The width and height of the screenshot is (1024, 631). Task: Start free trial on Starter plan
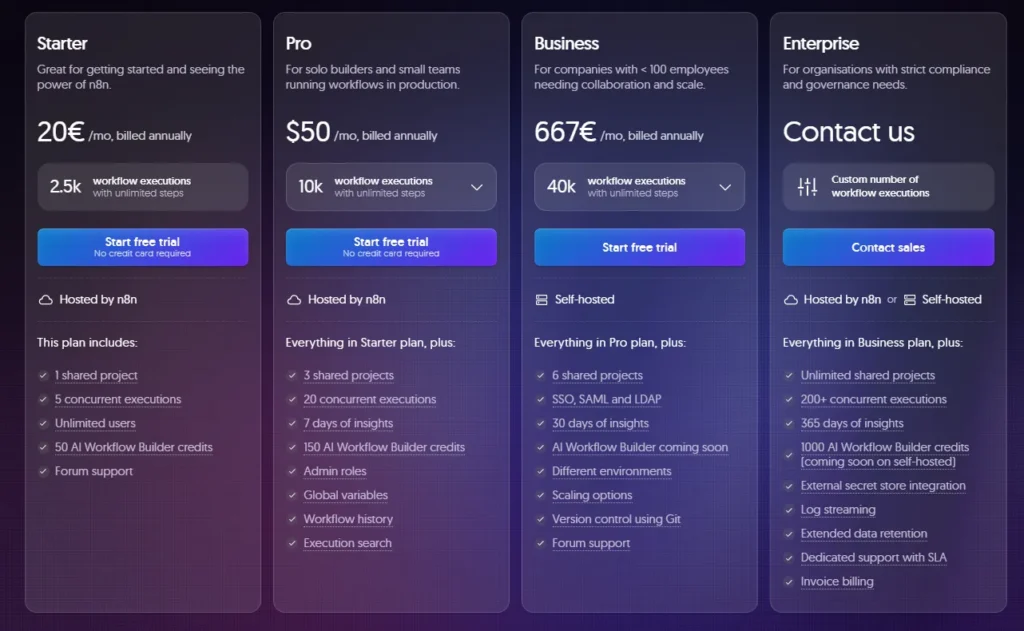point(142,247)
